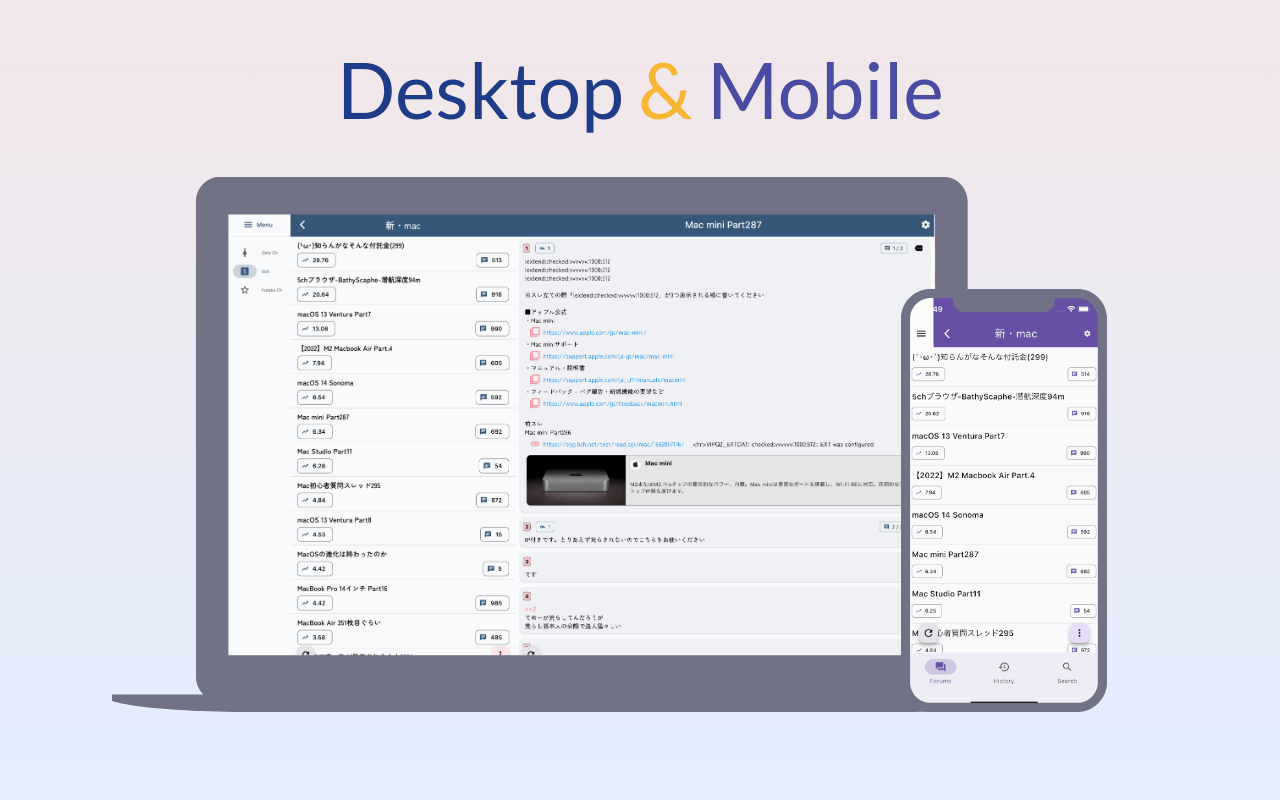
Task: Open the mobile settings gear
Action: pos(1087,333)
